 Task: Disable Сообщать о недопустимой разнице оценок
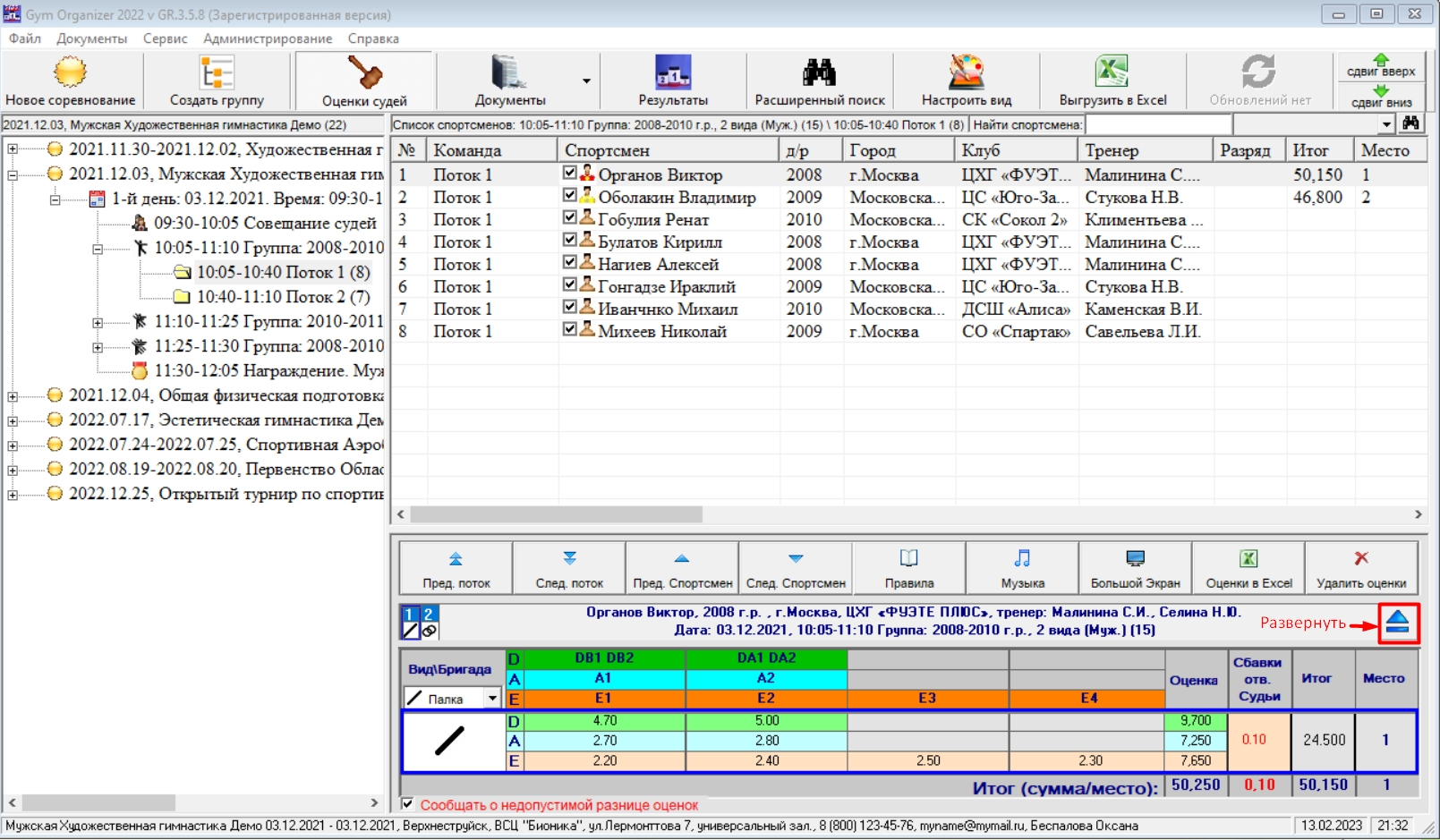pos(408,804)
